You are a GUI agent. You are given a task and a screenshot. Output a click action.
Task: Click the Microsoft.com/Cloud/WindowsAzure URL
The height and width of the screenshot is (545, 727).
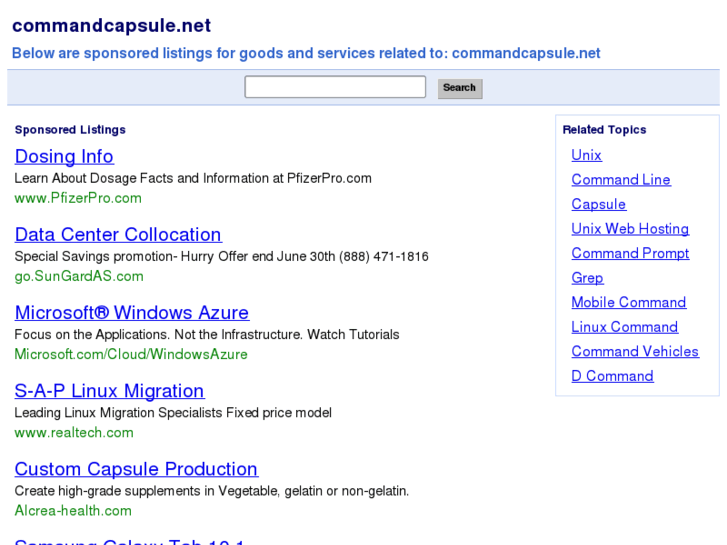tap(131, 354)
